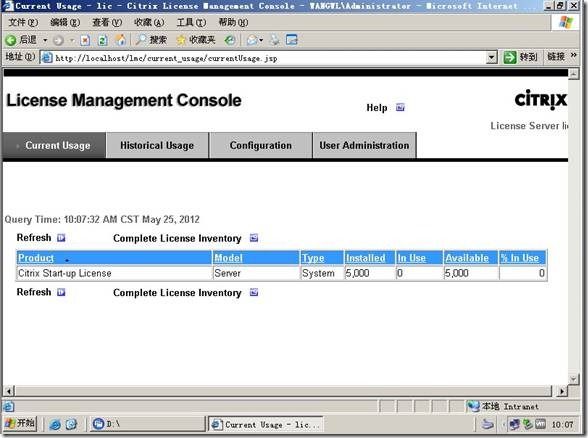The width and height of the screenshot is (588, 438).
Task: Open the 收藏(A) menu
Action: point(149,22)
